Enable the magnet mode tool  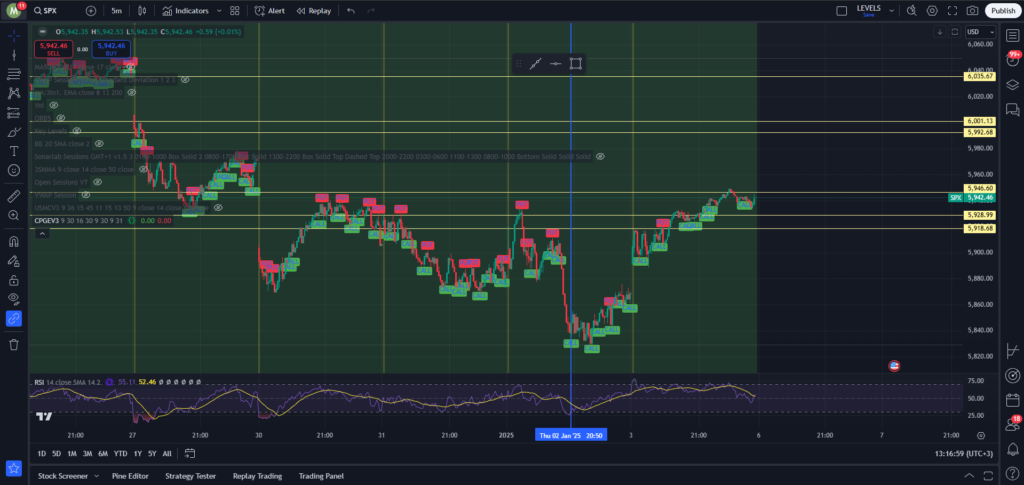click(14, 242)
